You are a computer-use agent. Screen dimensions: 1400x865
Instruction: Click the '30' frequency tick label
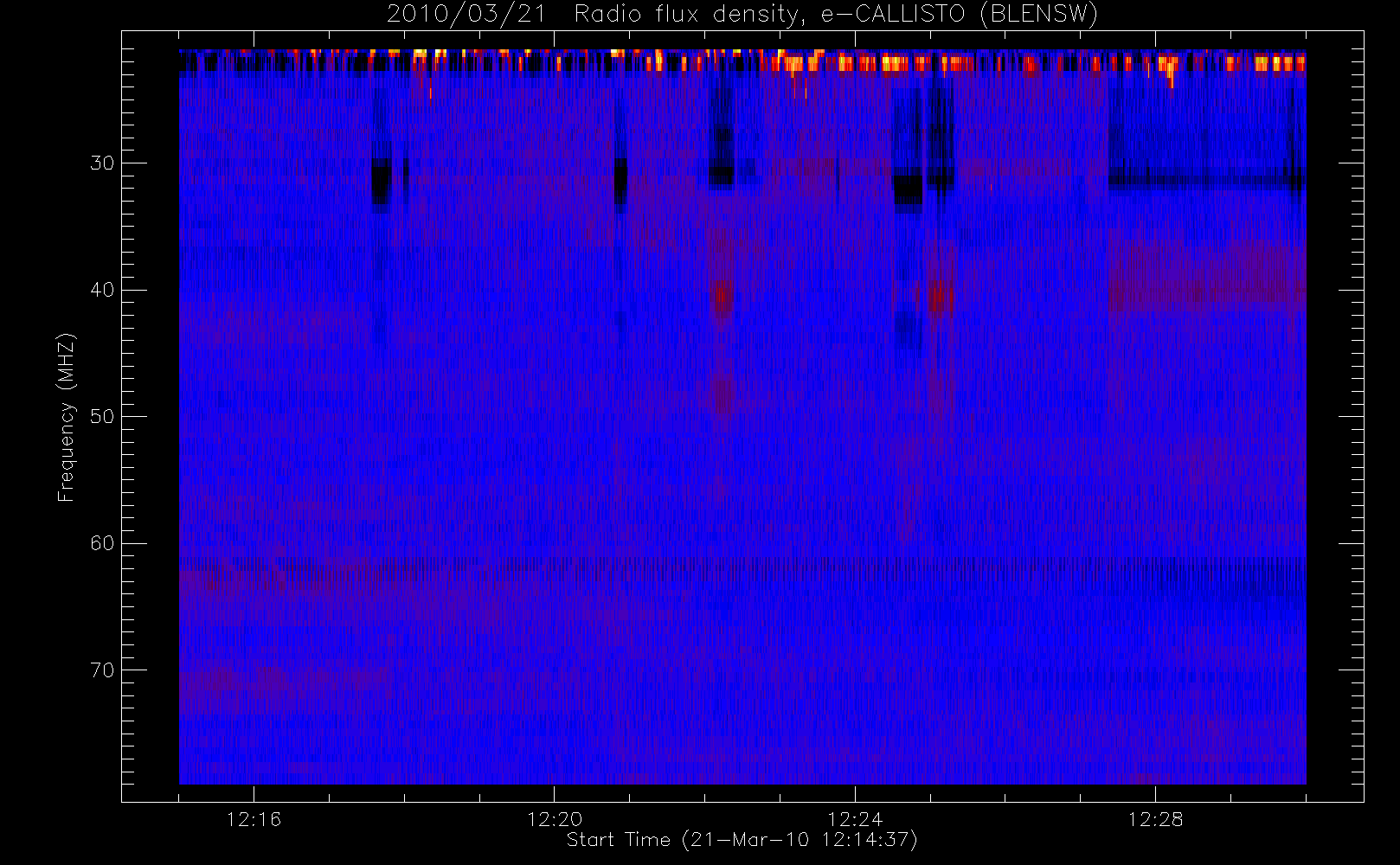tap(102, 163)
